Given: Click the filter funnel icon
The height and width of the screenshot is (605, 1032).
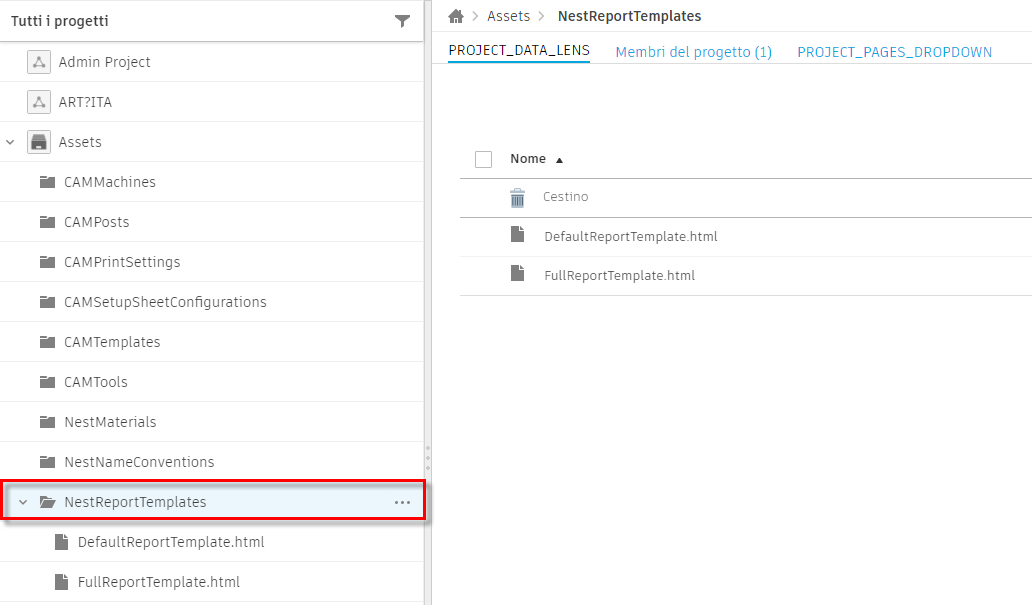Looking at the screenshot, I should pyautogui.click(x=402, y=20).
